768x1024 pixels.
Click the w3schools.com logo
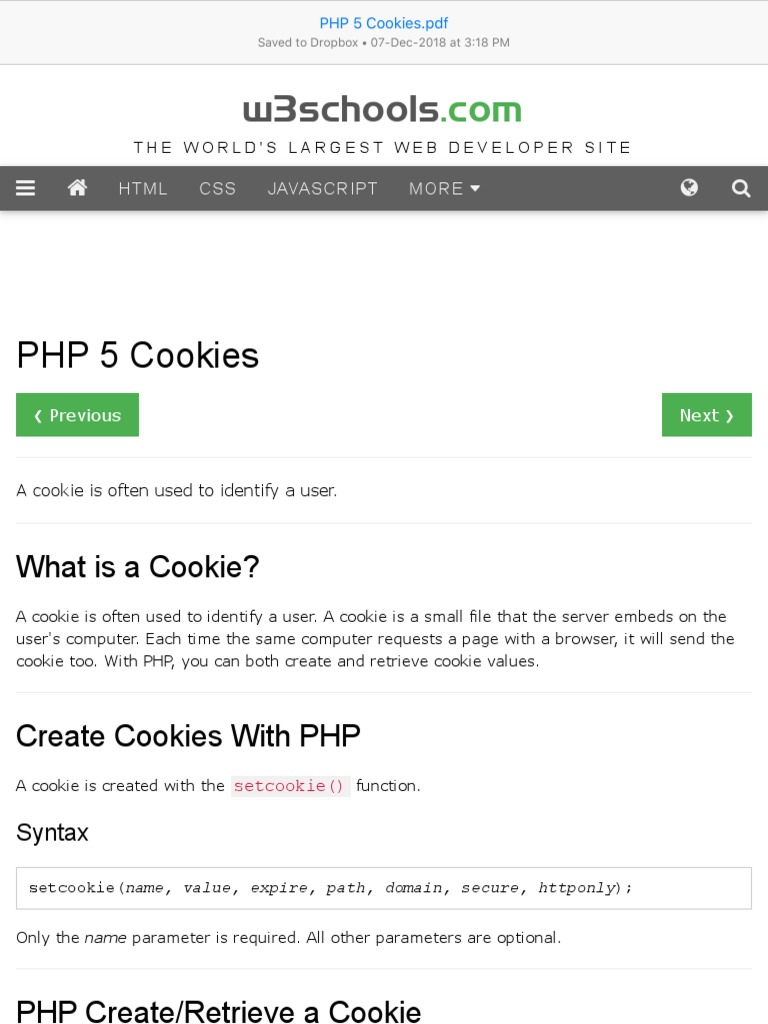[x=383, y=109]
